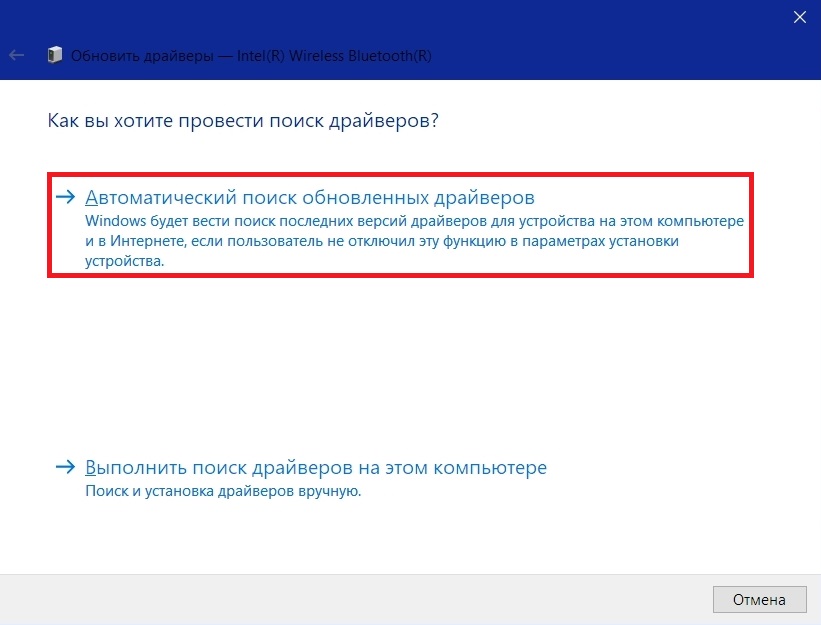Screen dimensions: 821x625
Task: Click description Поиск и установка драйверов вручную
Action: (x=223, y=491)
